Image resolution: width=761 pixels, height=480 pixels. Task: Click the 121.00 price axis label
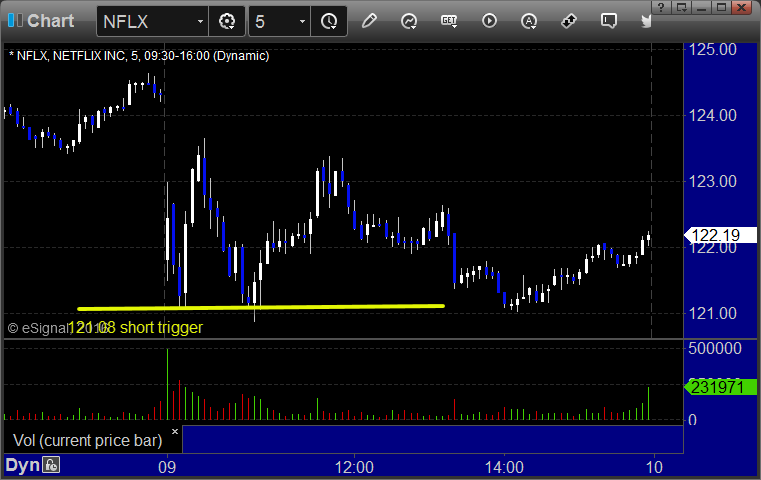click(712, 314)
